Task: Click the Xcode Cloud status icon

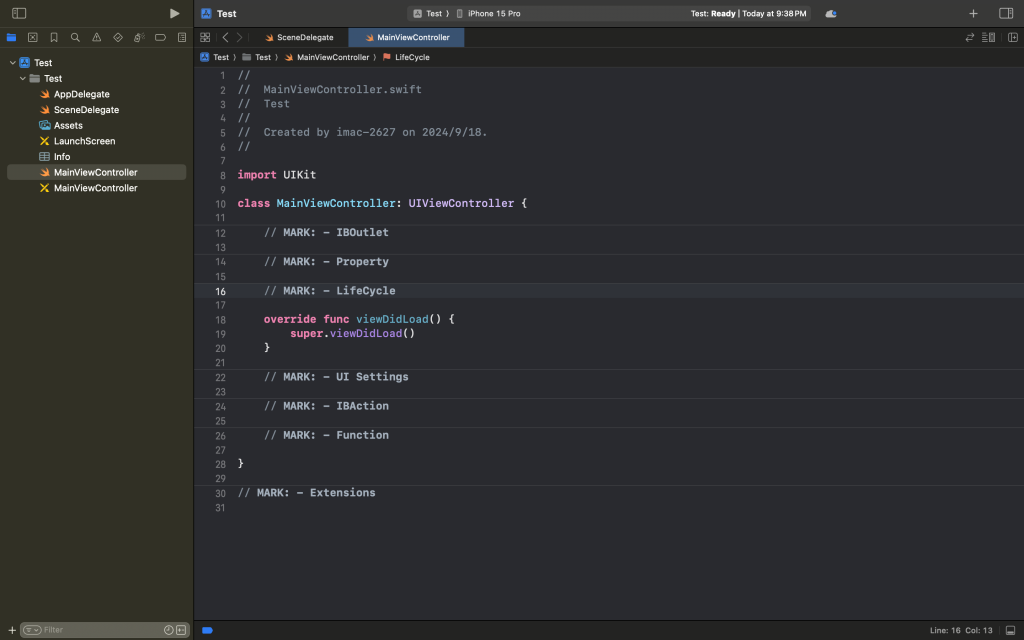Action: (x=831, y=13)
